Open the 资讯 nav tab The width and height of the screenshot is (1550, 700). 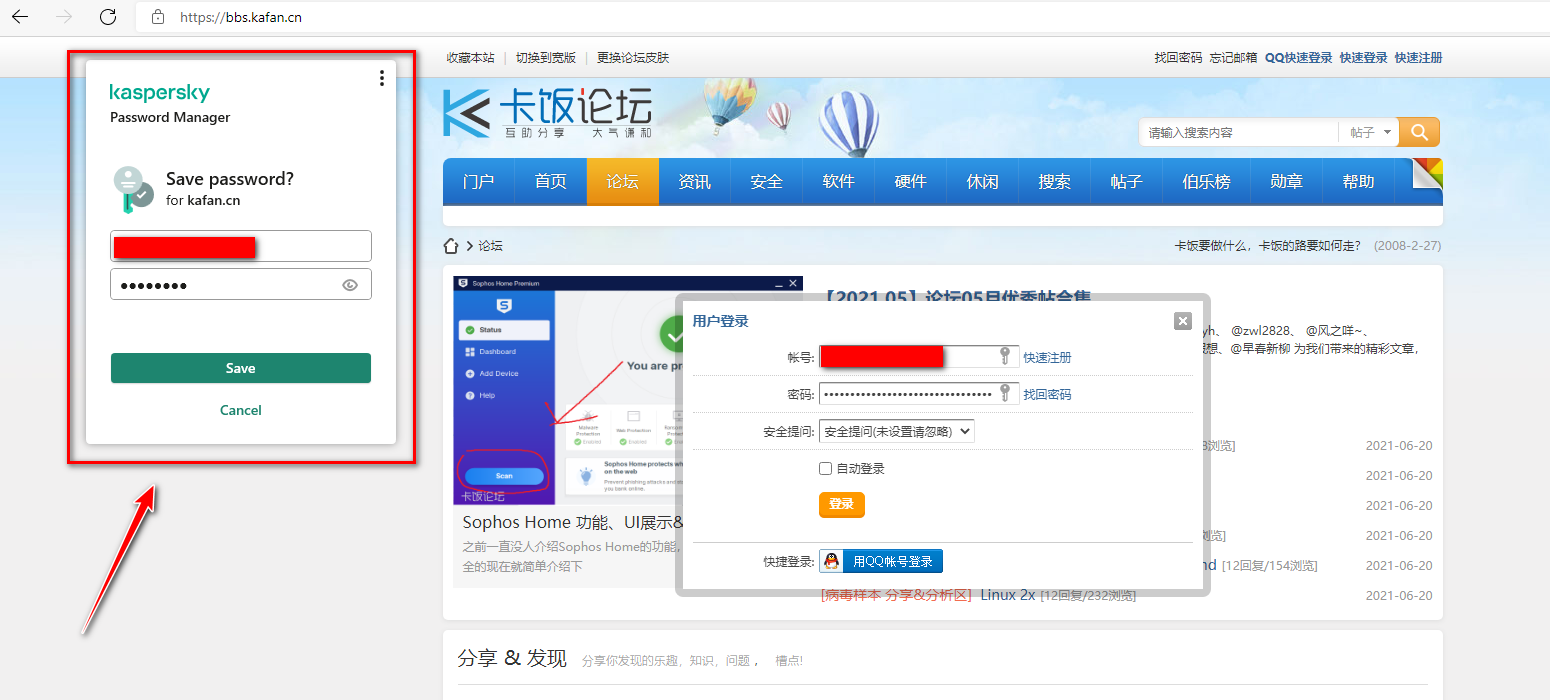click(695, 182)
